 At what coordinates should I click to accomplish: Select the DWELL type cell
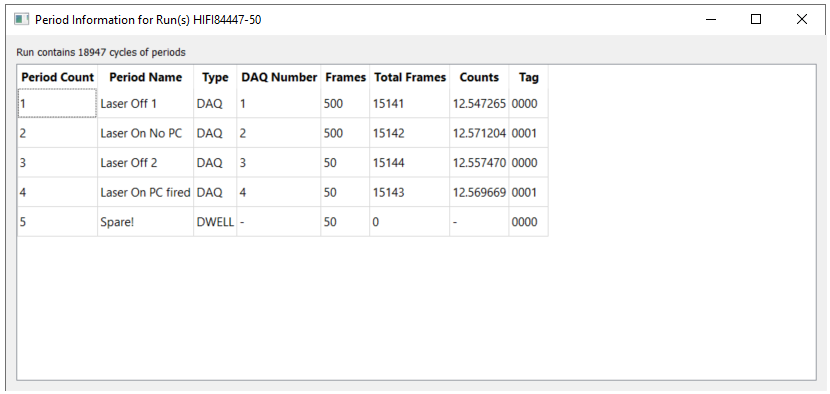click(x=215, y=222)
